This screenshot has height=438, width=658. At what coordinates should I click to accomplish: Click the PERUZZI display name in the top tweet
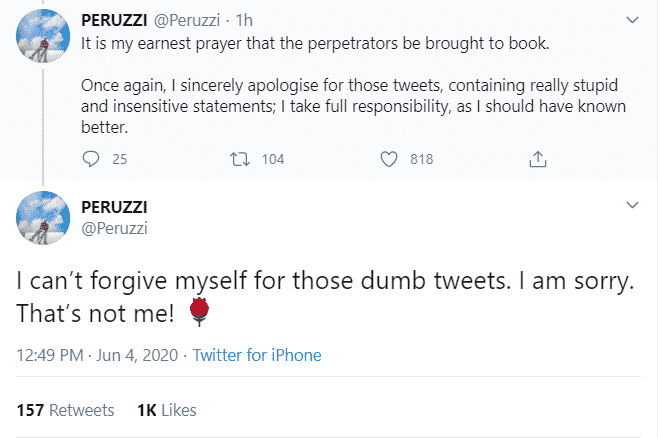[x=115, y=20]
